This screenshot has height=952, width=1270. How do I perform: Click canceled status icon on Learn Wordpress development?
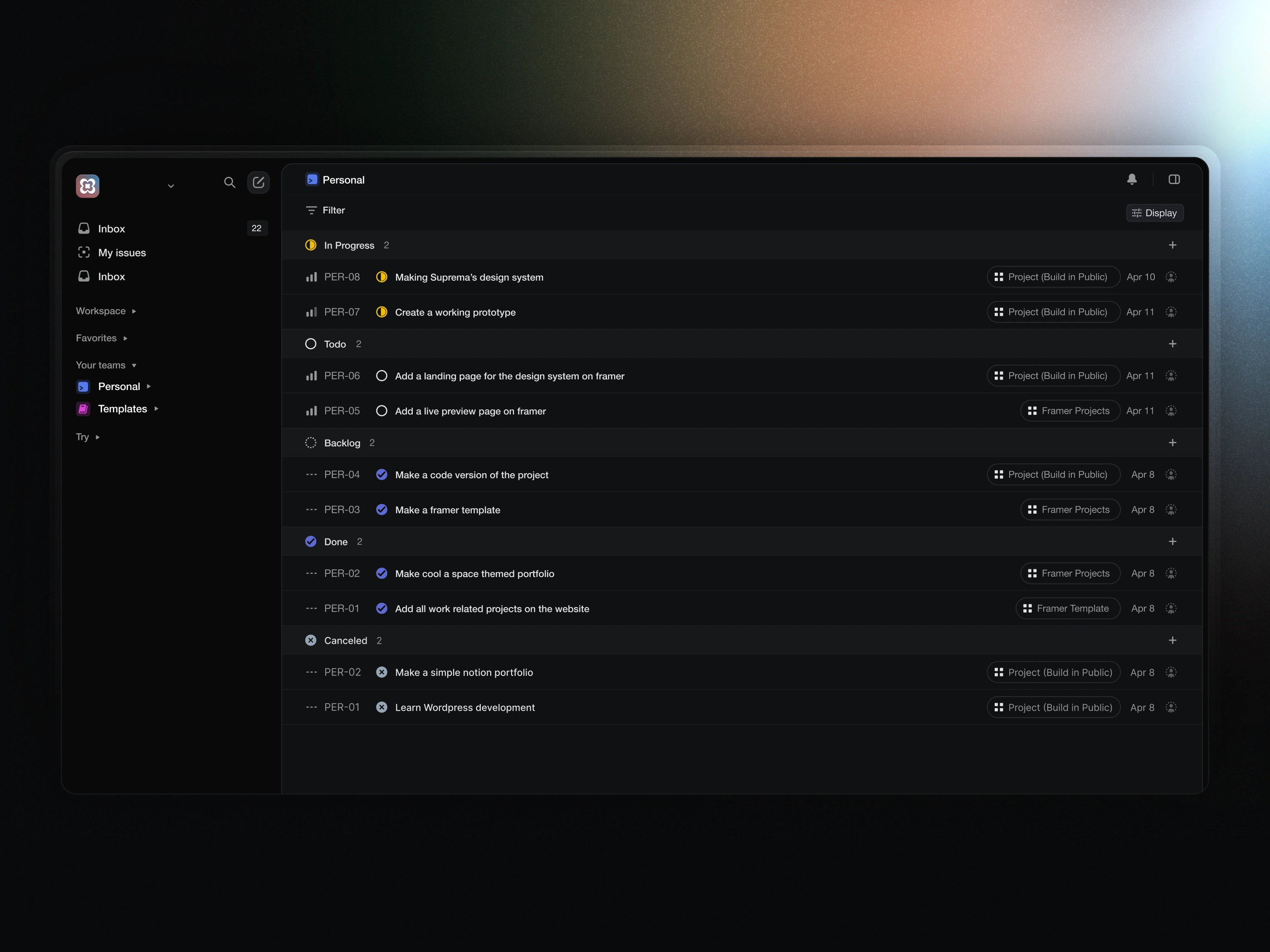click(x=381, y=707)
